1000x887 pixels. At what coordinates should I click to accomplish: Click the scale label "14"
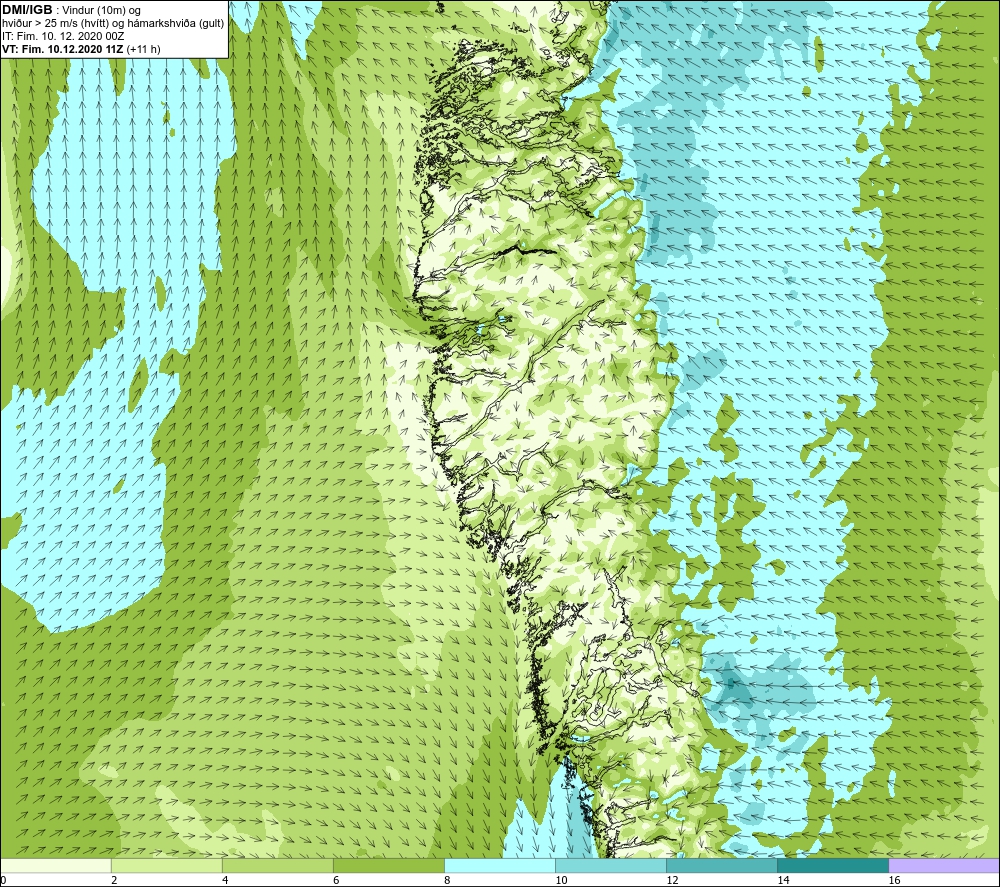coord(783,881)
